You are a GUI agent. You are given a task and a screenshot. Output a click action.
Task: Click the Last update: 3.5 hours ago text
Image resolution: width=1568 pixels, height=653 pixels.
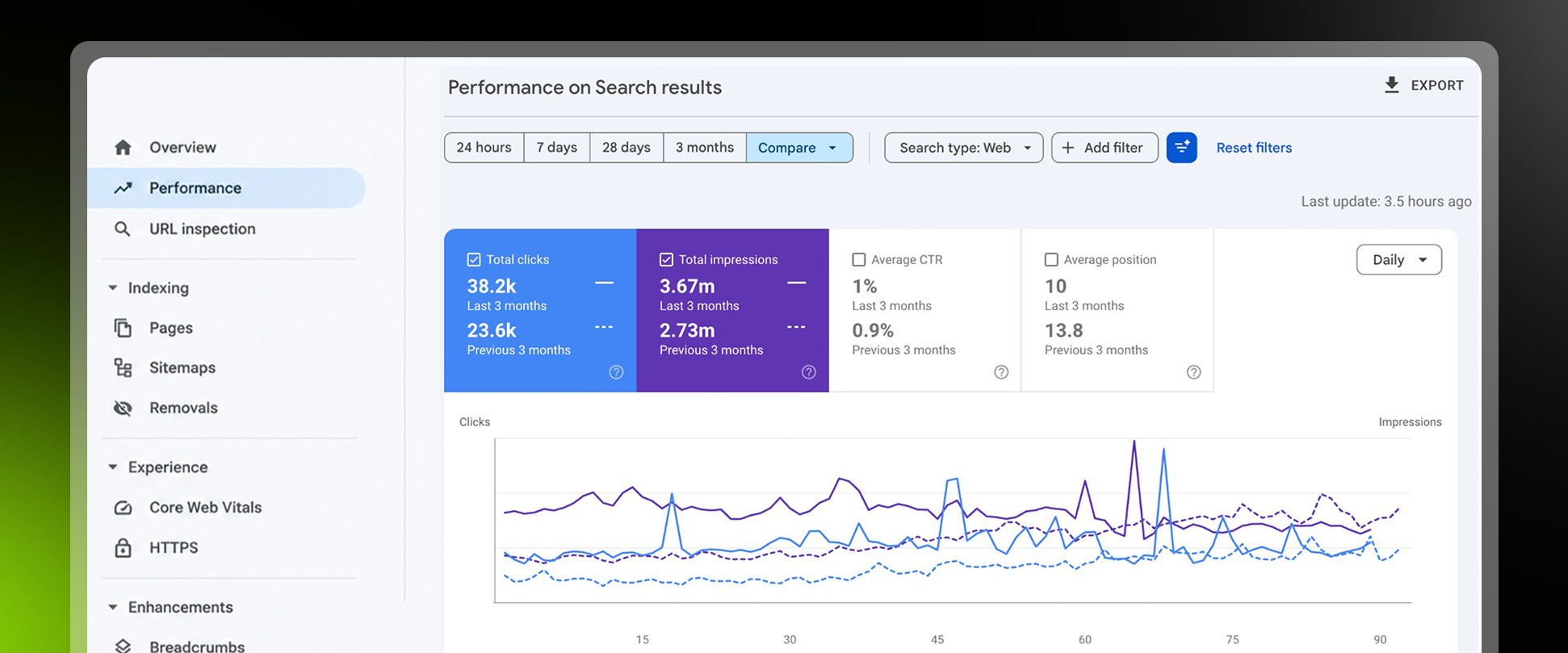tap(1386, 202)
